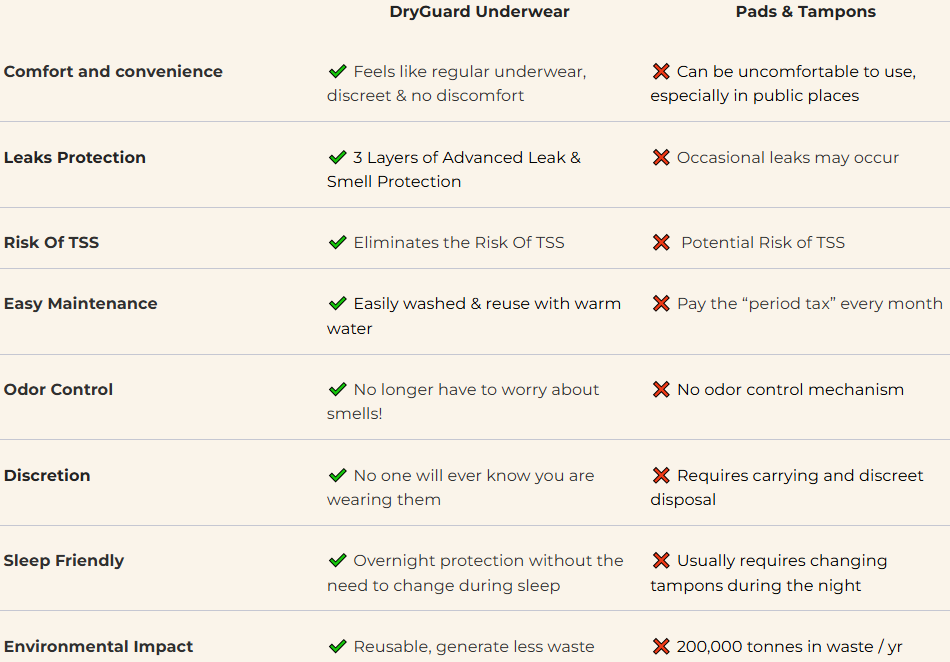Click green checkmark before Eliminates the Risk
The width and height of the screenshot is (950, 662).
pyautogui.click(x=337, y=242)
